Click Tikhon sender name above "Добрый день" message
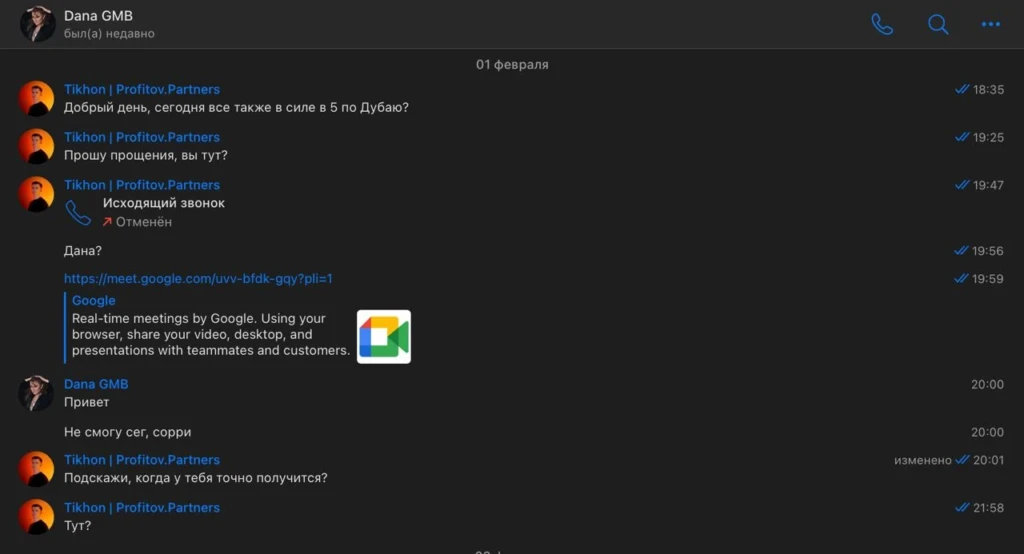This screenshot has height=554, width=1024. pos(142,90)
